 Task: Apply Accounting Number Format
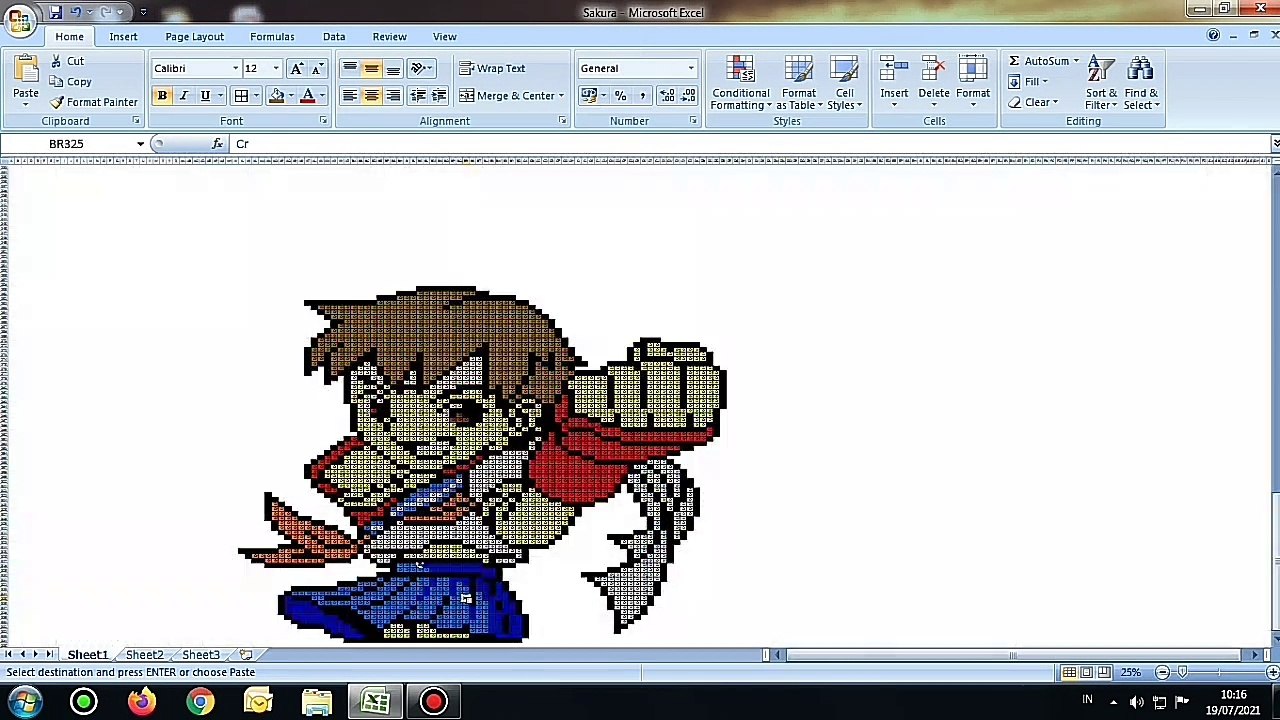(x=588, y=96)
